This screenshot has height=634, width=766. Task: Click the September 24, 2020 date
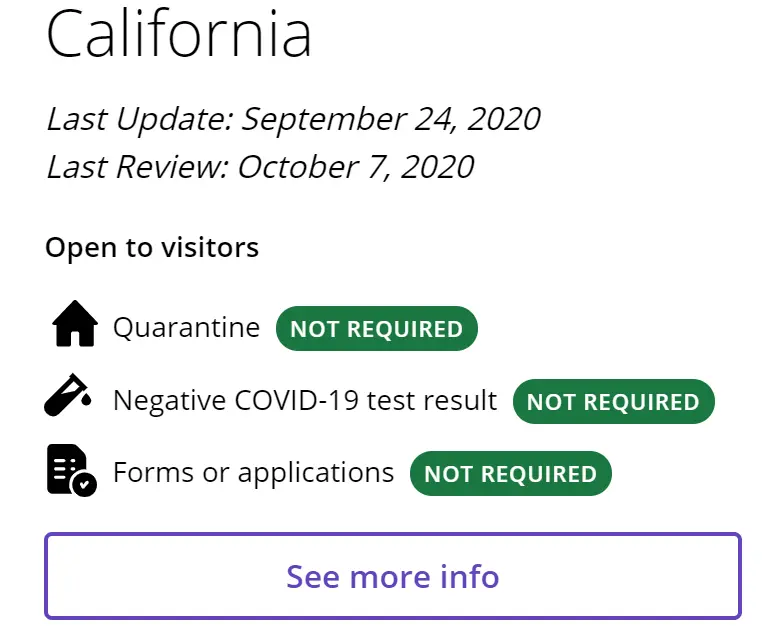point(391,119)
